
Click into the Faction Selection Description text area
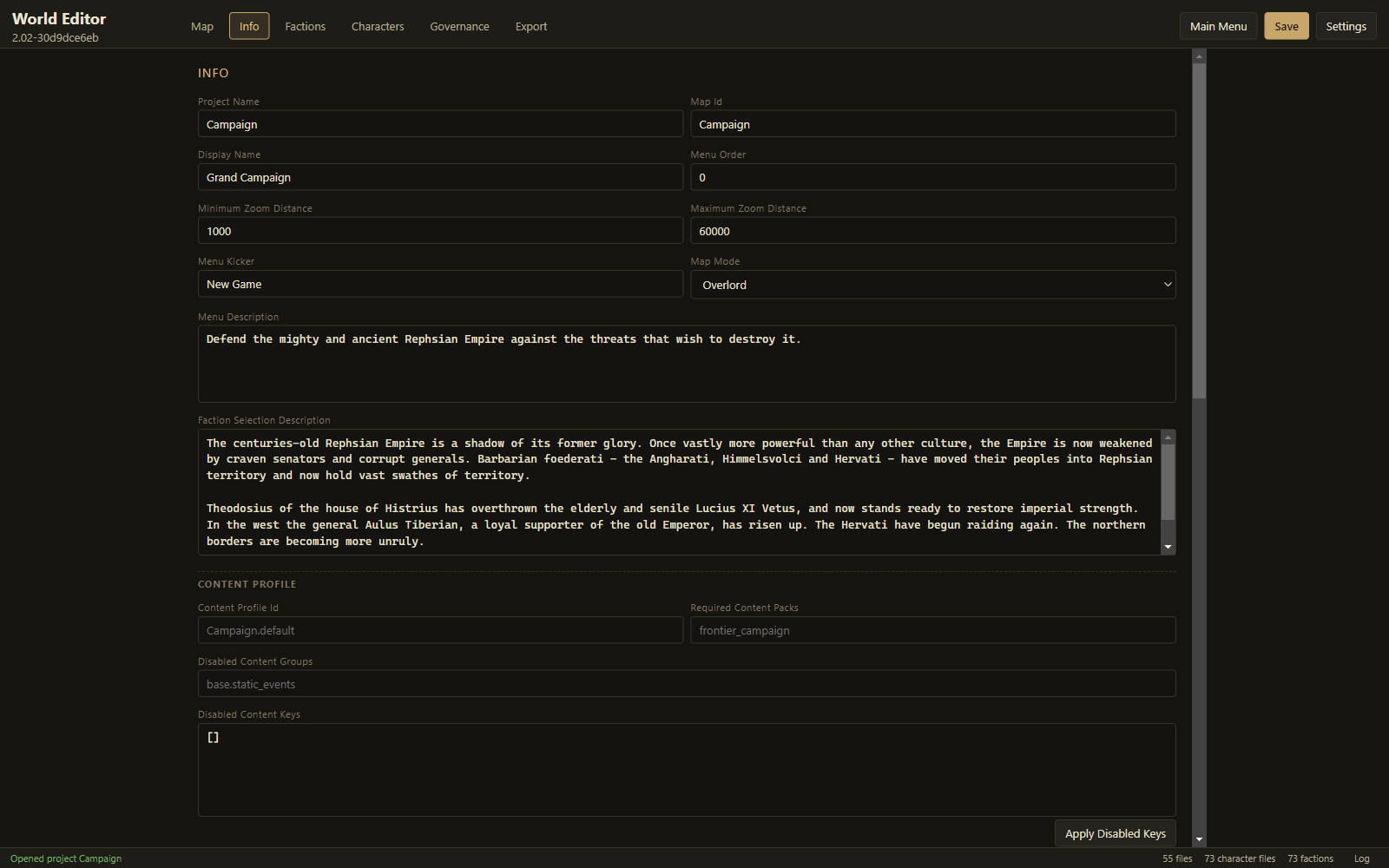(680, 492)
